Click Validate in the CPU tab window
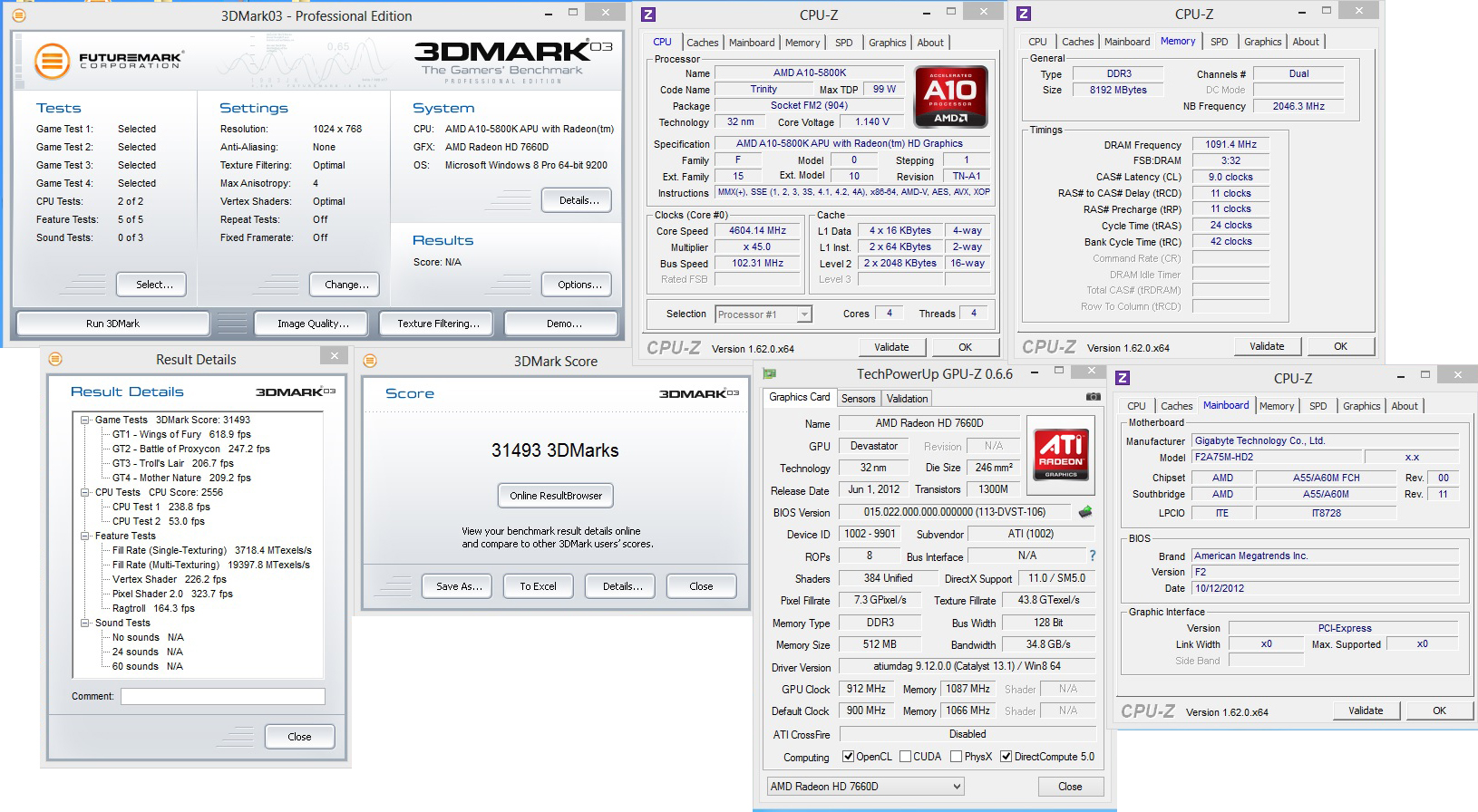 [x=891, y=347]
